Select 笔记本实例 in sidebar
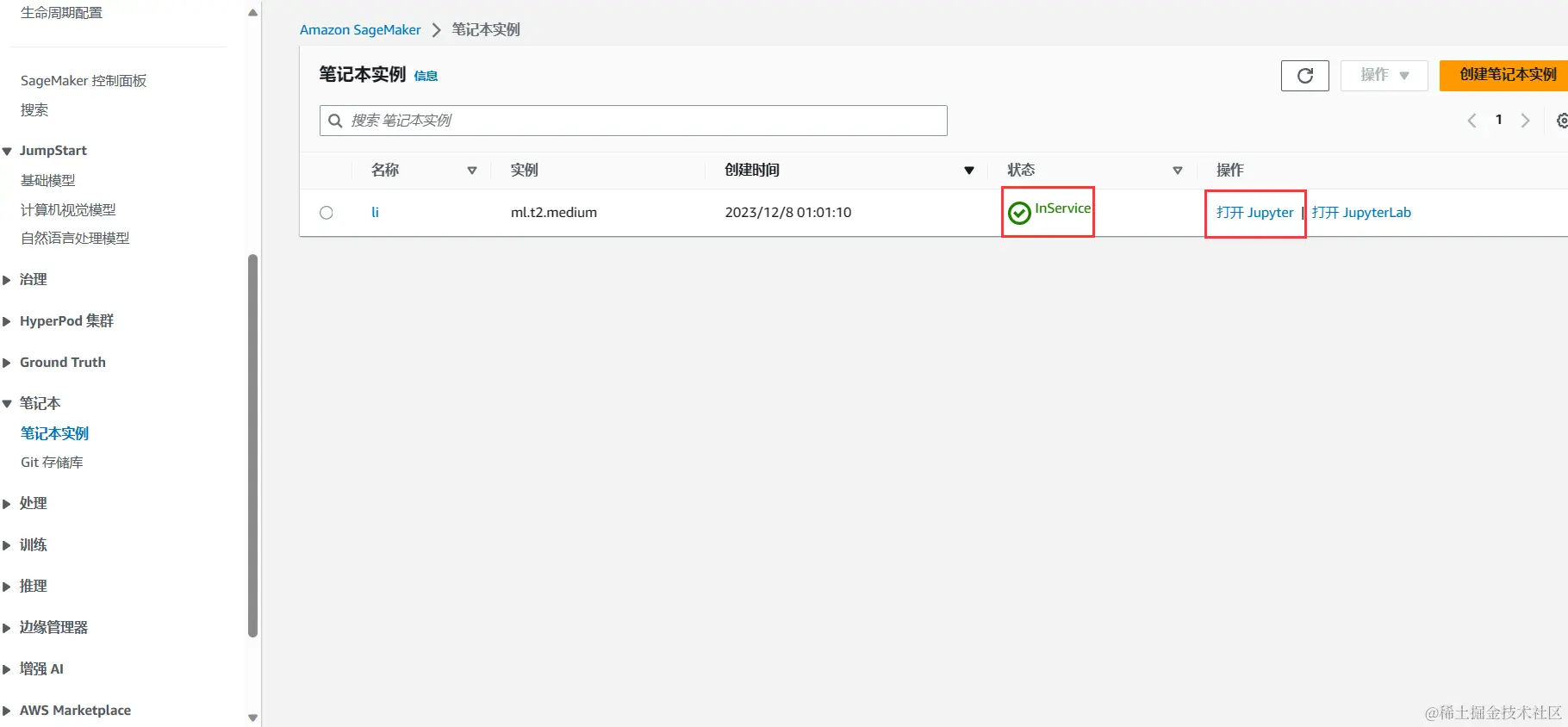Viewport: 1568px width, 727px height. point(55,433)
